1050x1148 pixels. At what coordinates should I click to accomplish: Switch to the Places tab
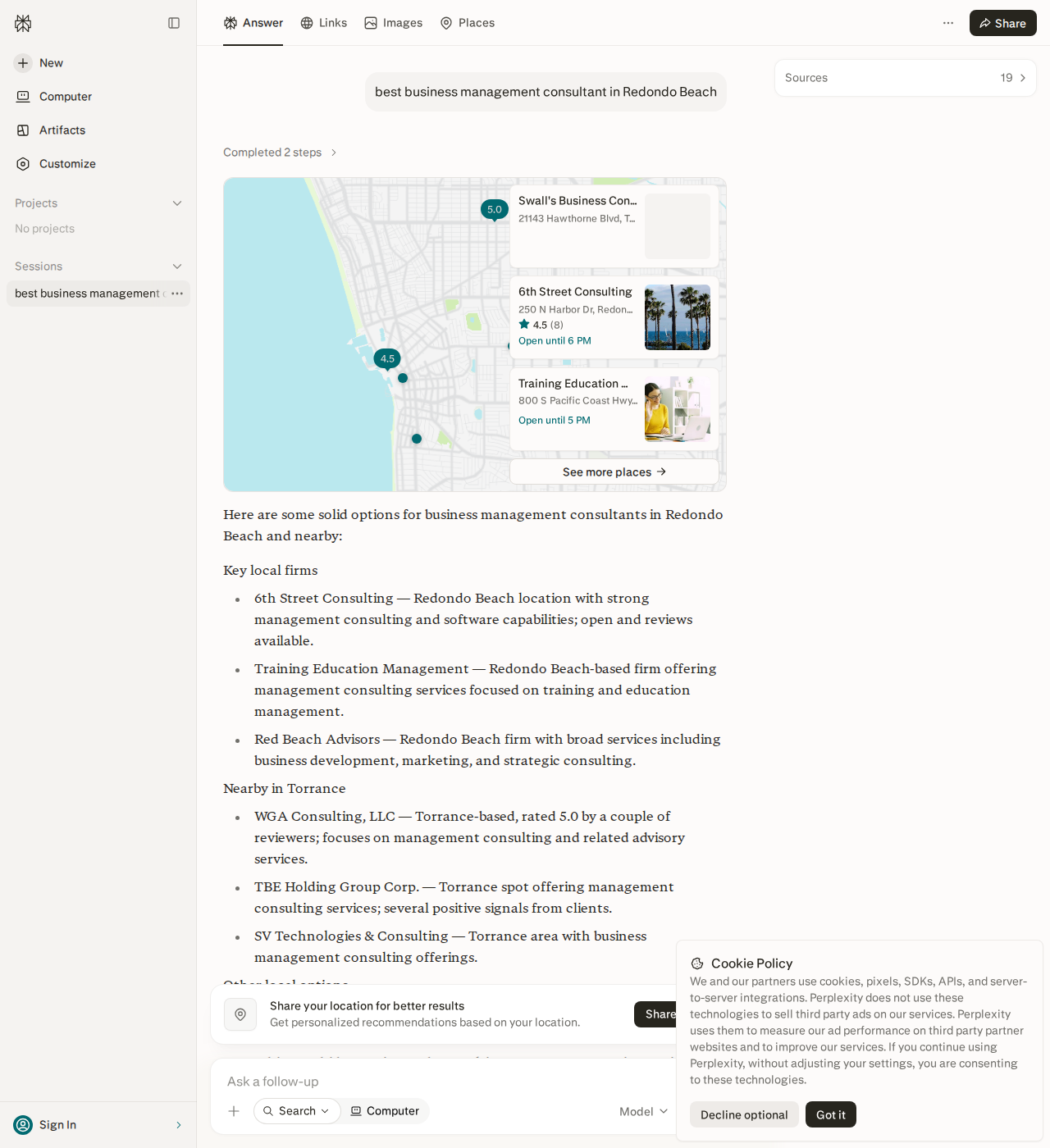point(468,23)
